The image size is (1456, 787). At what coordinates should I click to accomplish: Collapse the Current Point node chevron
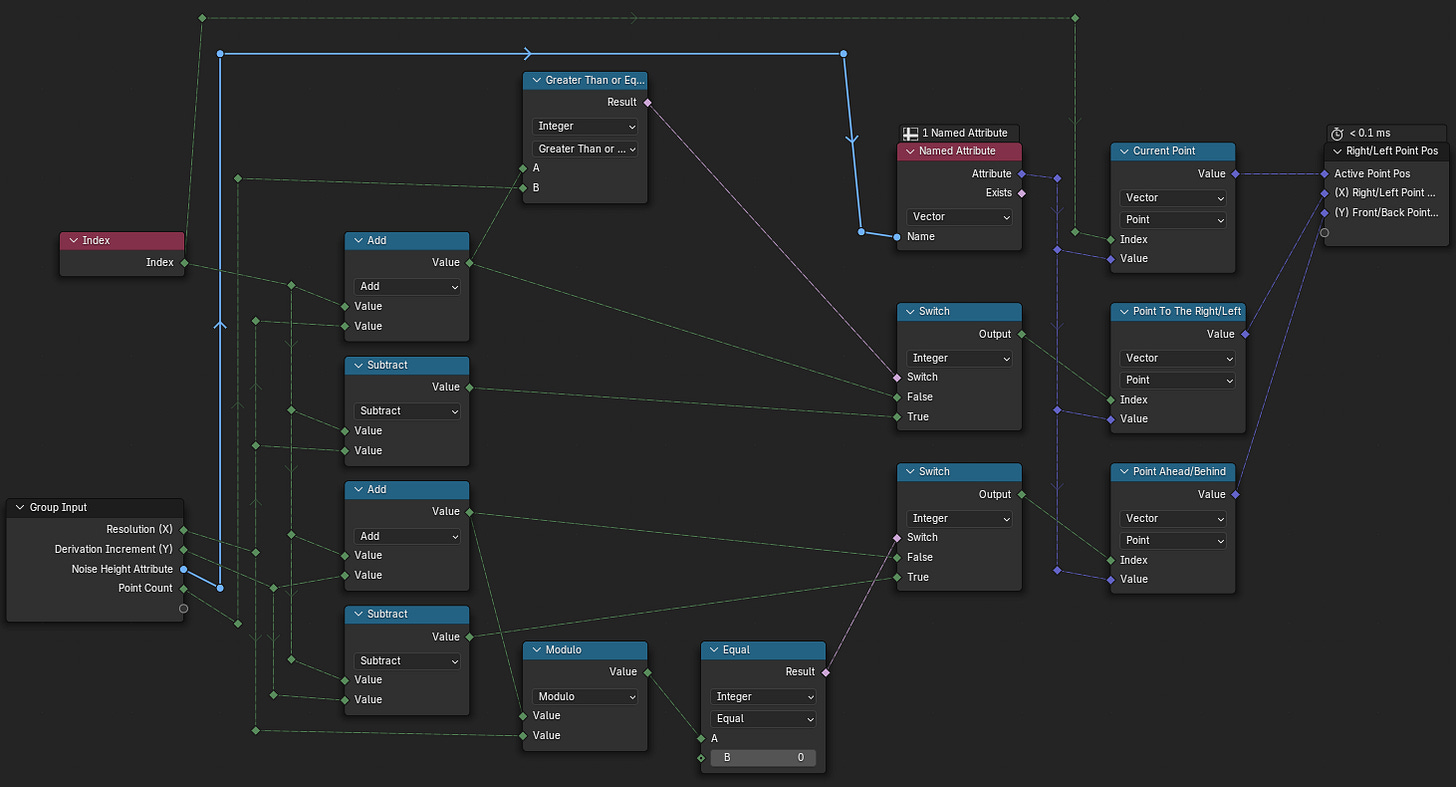(x=1124, y=151)
